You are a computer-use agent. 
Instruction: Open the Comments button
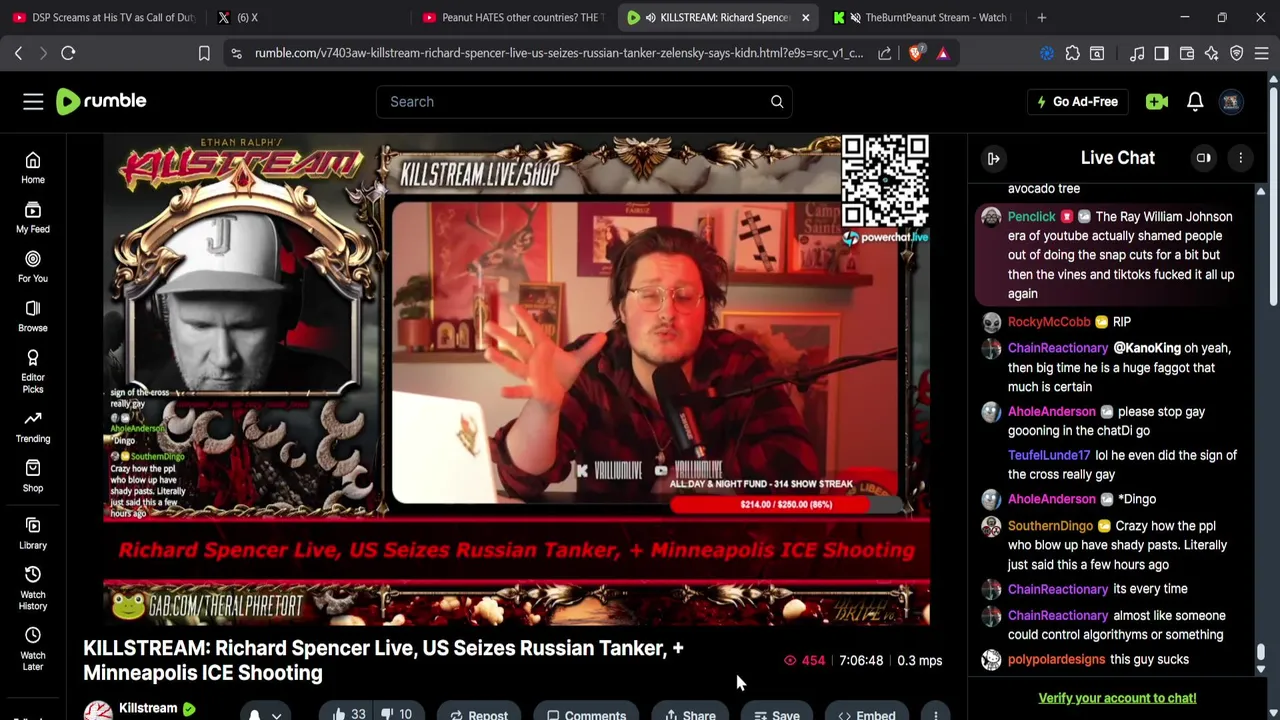586,713
